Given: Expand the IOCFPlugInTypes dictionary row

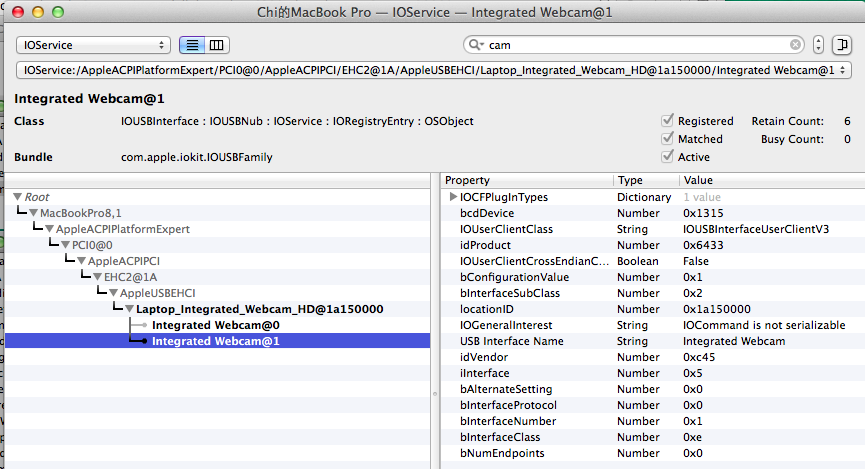Looking at the screenshot, I should (x=453, y=198).
